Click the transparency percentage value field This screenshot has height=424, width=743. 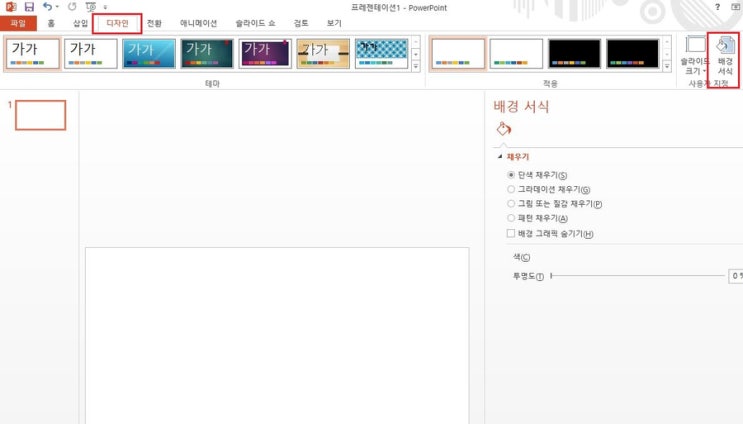click(x=736, y=276)
